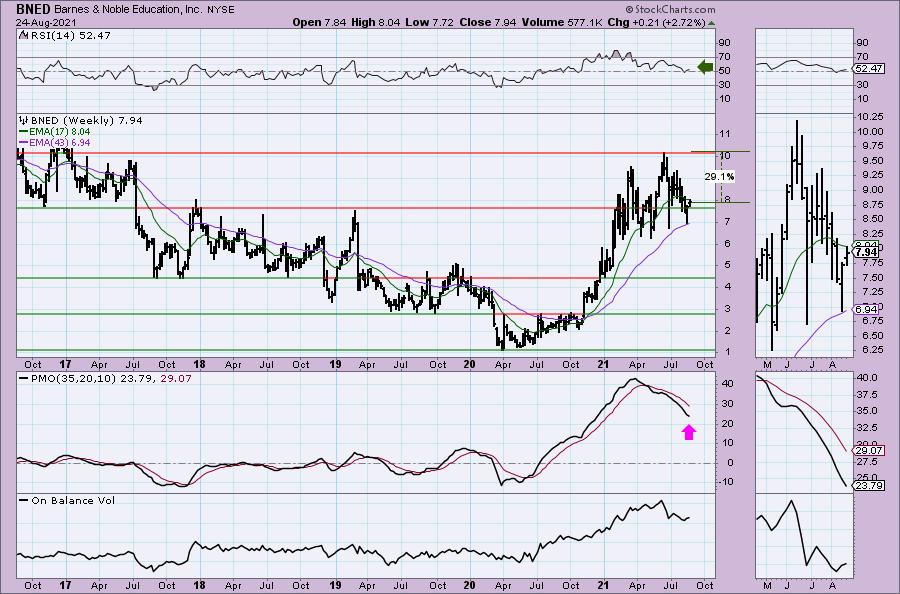The height and width of the screenshot is (594, 900).
Task: Click the 11 label on main price axis
Action: 725,134
